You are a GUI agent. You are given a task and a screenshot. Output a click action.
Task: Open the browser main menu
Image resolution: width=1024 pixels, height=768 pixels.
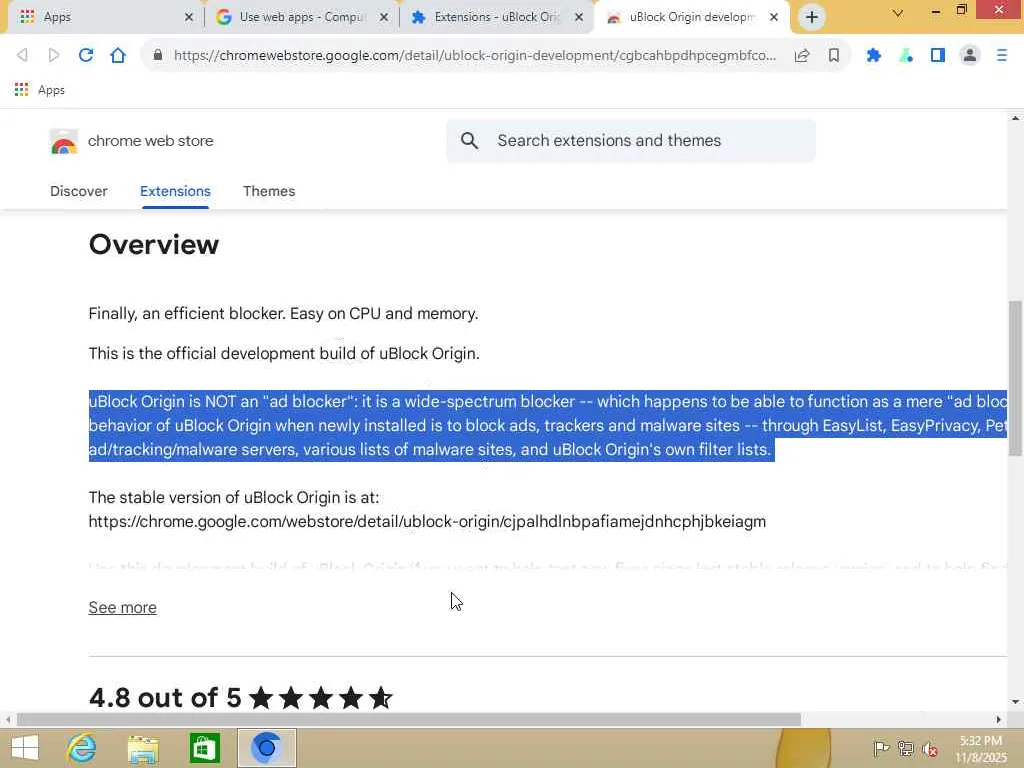click(x=1002, y=56)
